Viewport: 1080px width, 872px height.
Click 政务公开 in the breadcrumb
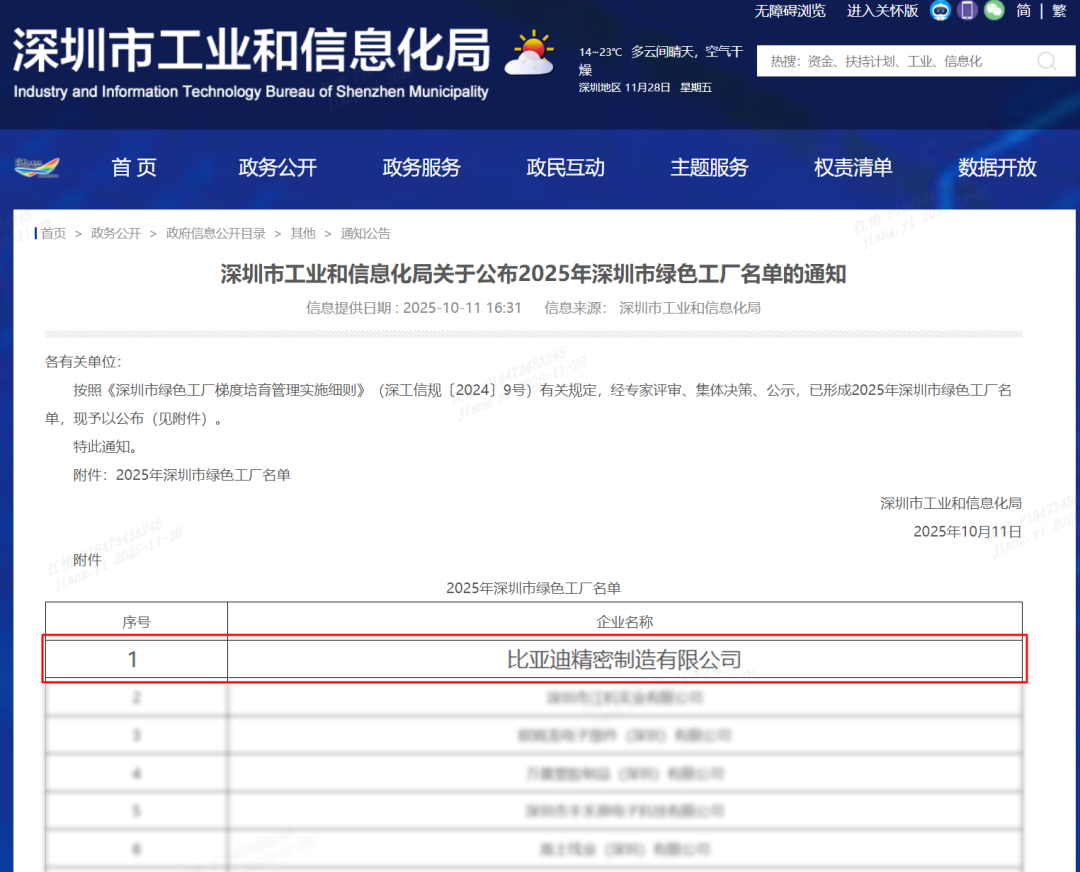116,233
